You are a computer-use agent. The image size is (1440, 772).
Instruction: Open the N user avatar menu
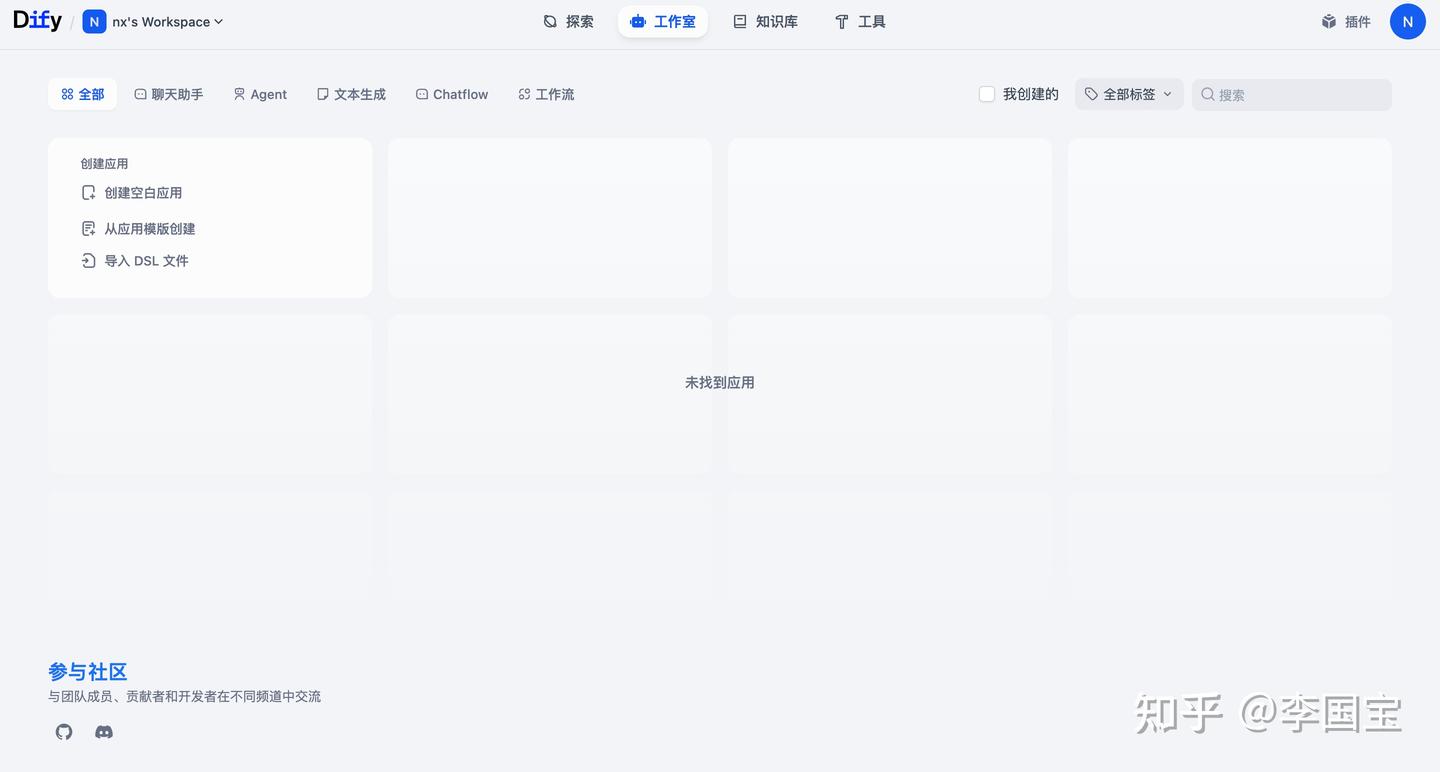coord(1408,22)
